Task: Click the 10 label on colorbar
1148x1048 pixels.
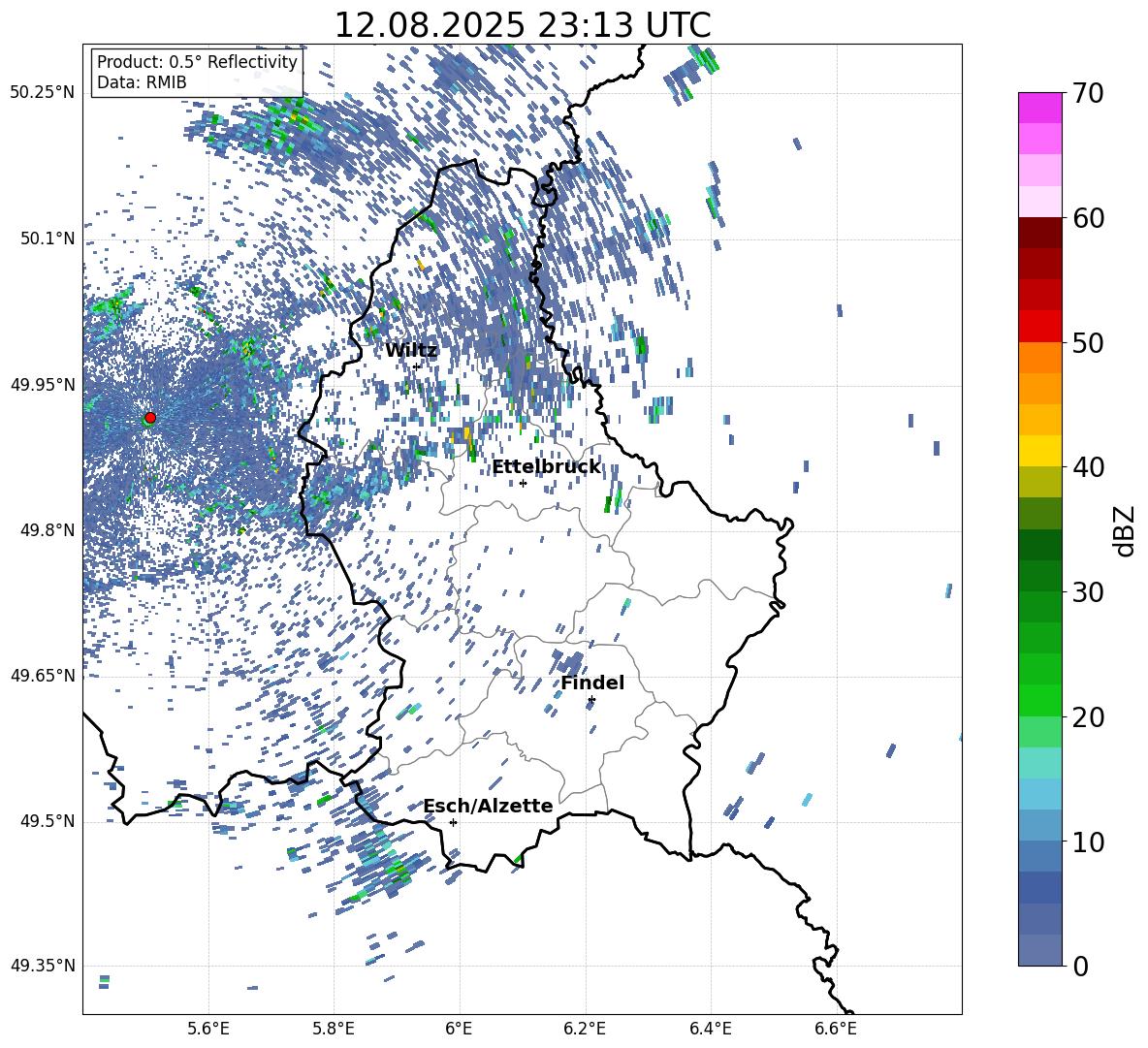Action: 1089,842
